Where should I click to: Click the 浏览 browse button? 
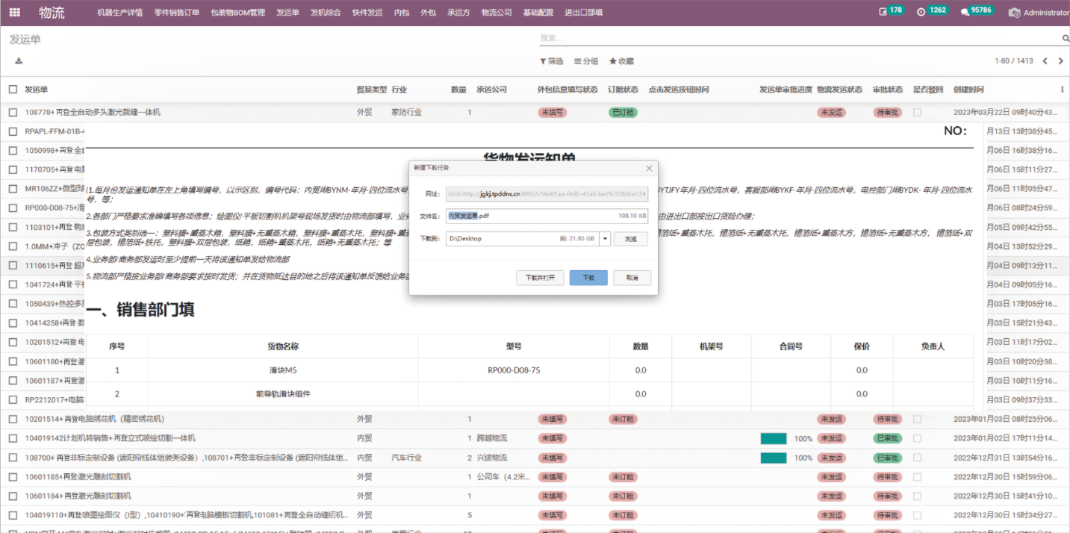coord(631,239)
